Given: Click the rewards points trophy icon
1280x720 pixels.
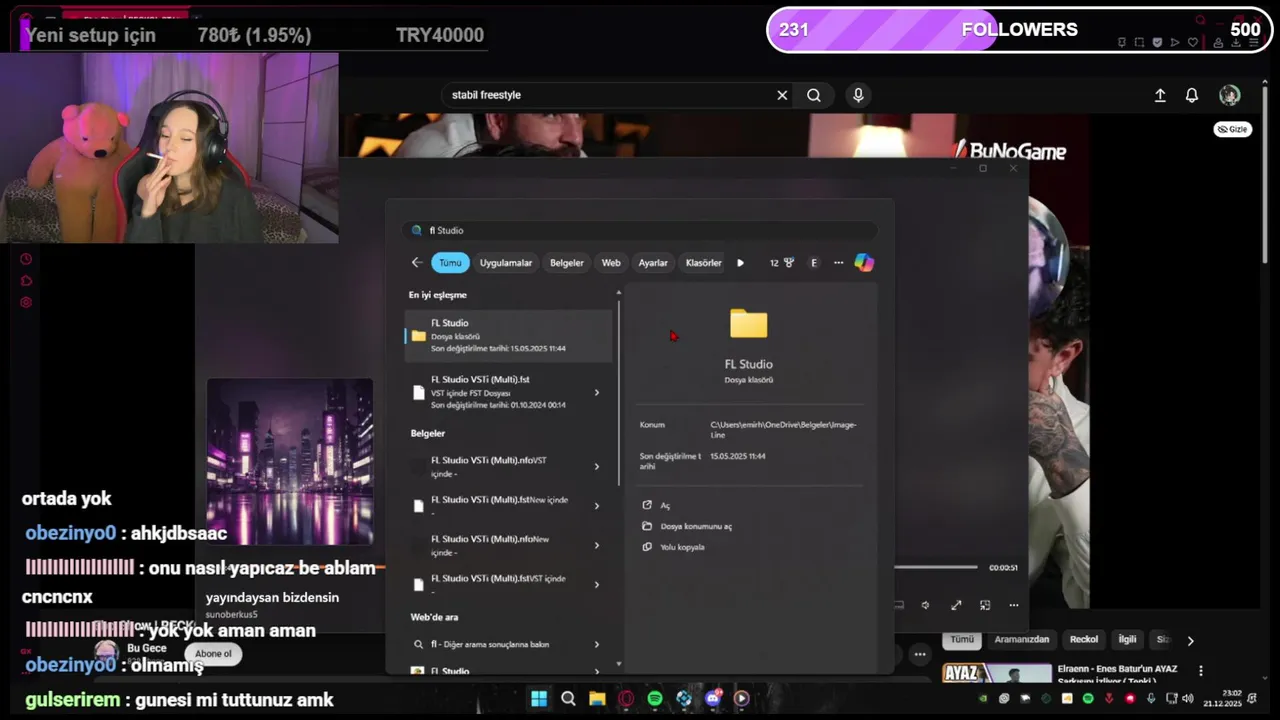Looking at the screenshot, I should tap(788, 263).
